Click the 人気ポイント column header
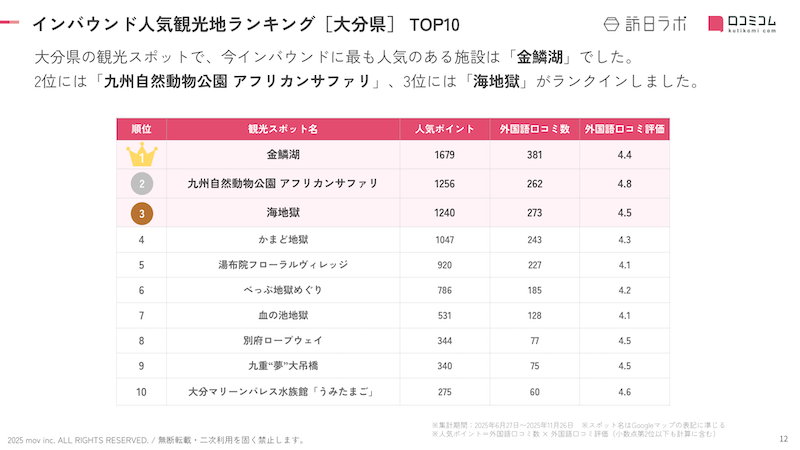Image resolution: width=800 pixels, height=450 pixels. 445,129
